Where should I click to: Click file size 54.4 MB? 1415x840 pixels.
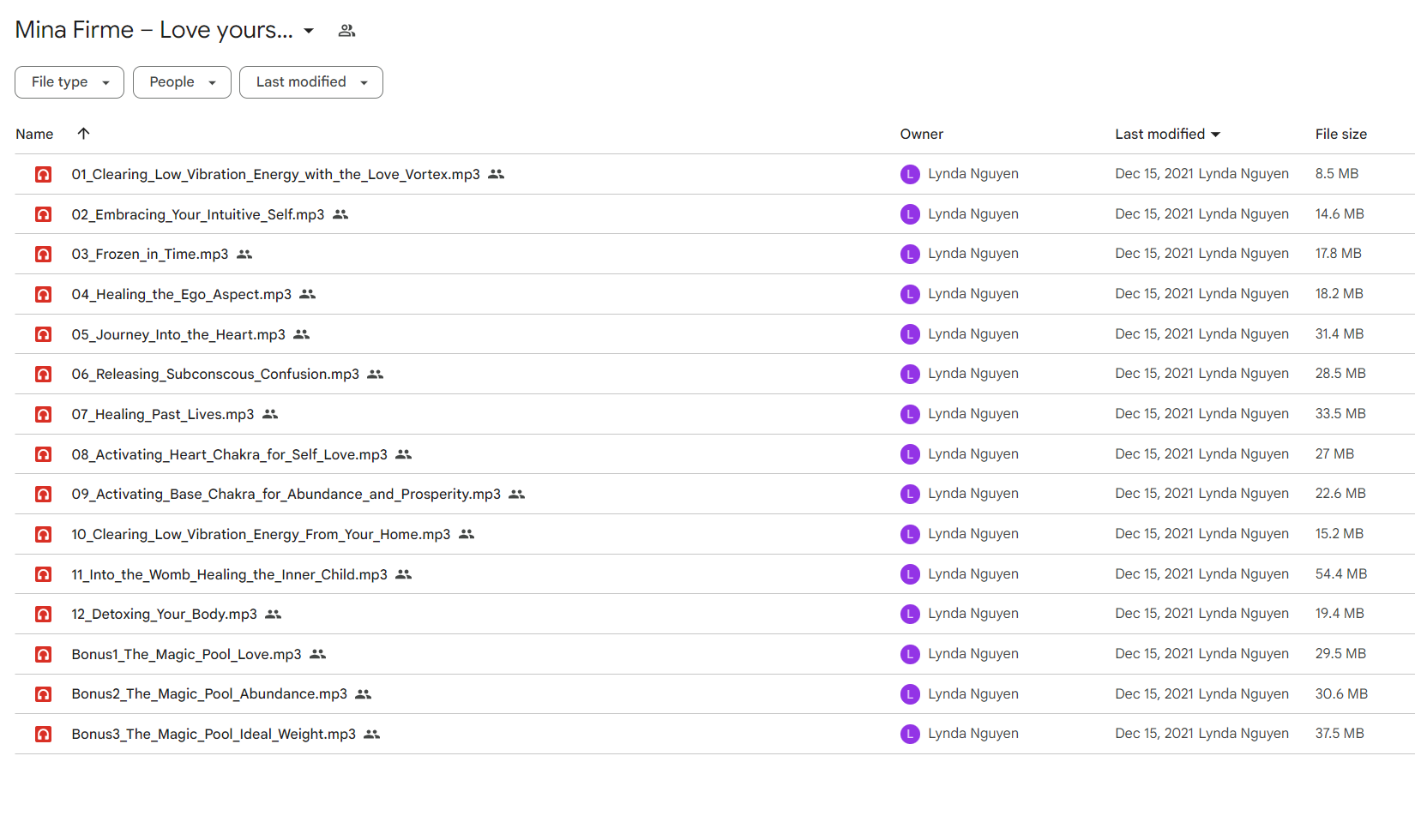point(1341,573)
